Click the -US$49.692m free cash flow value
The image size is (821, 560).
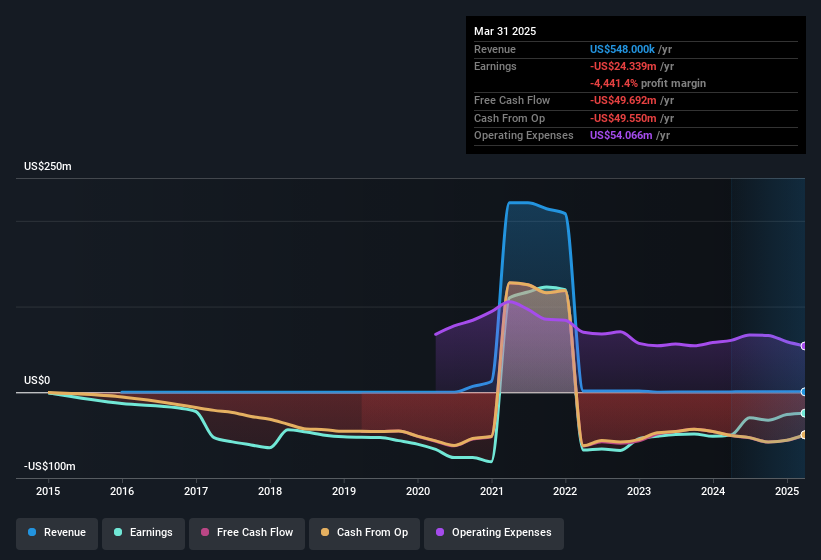(x=623, y=100)
